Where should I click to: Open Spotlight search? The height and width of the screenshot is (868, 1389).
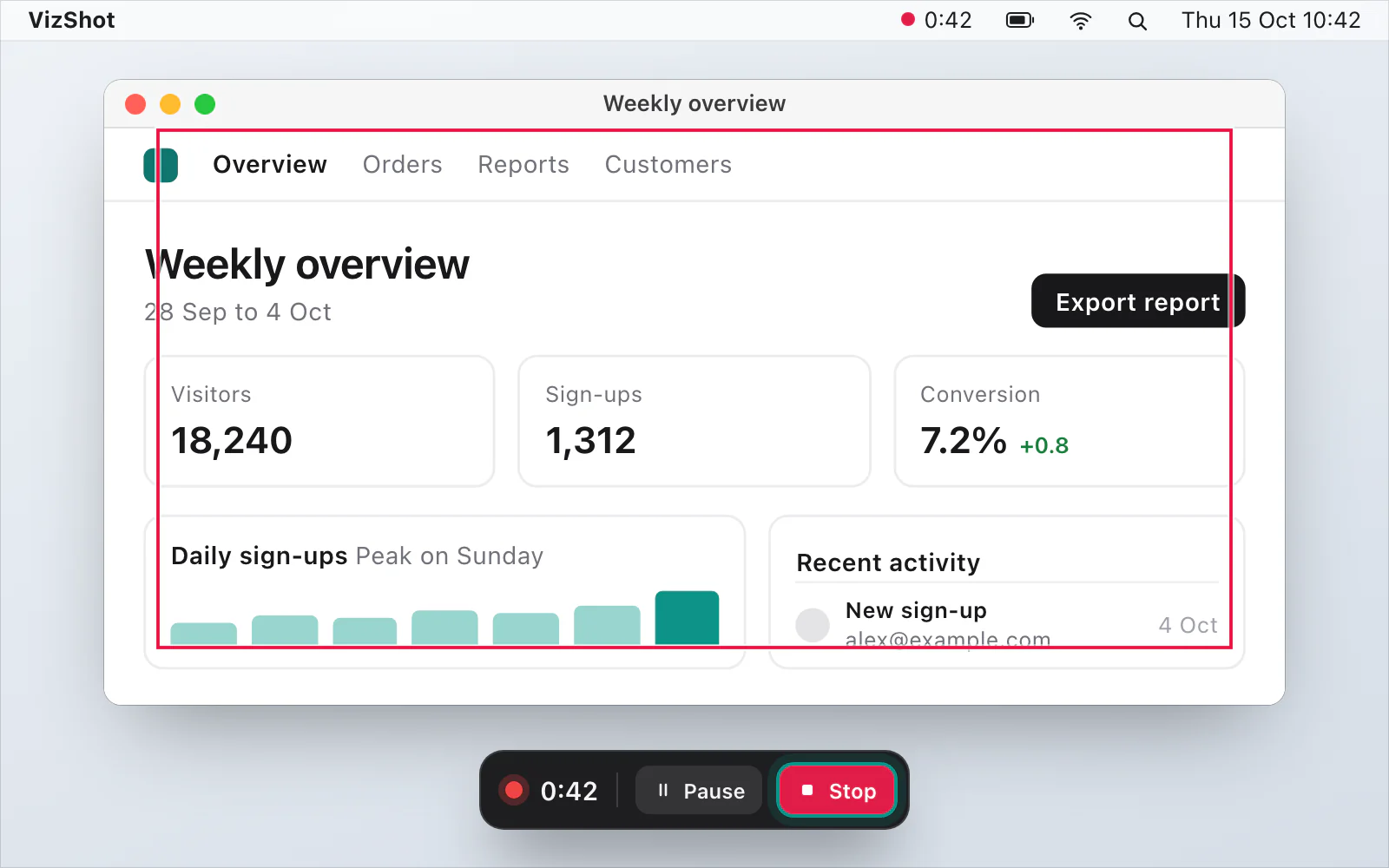pos(1137,21)
